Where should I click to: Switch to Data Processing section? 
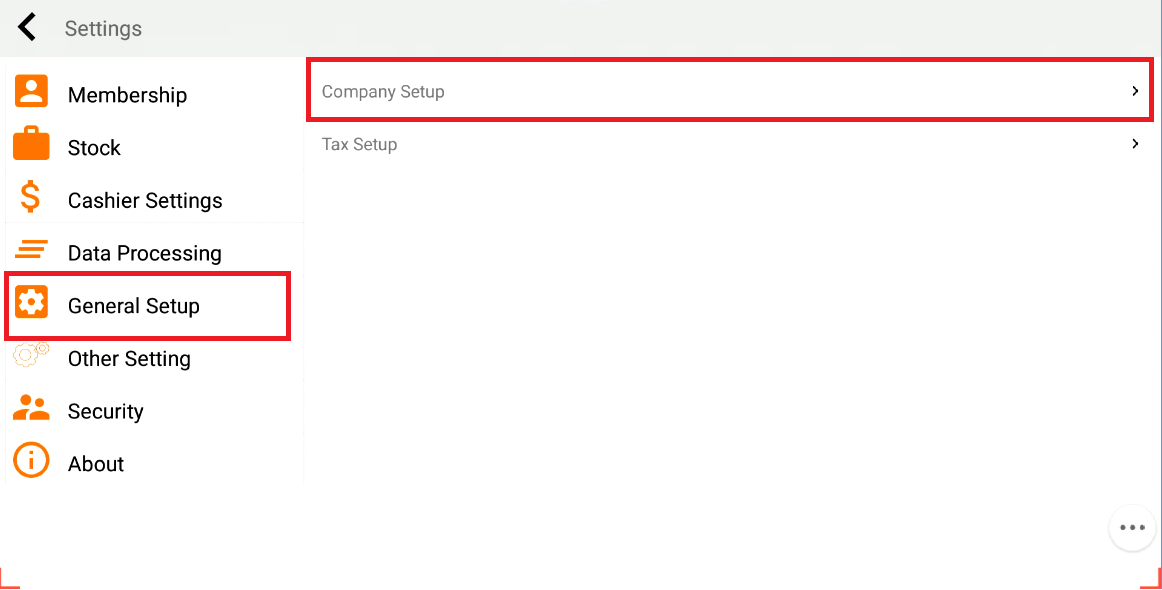tap(144, 254)
